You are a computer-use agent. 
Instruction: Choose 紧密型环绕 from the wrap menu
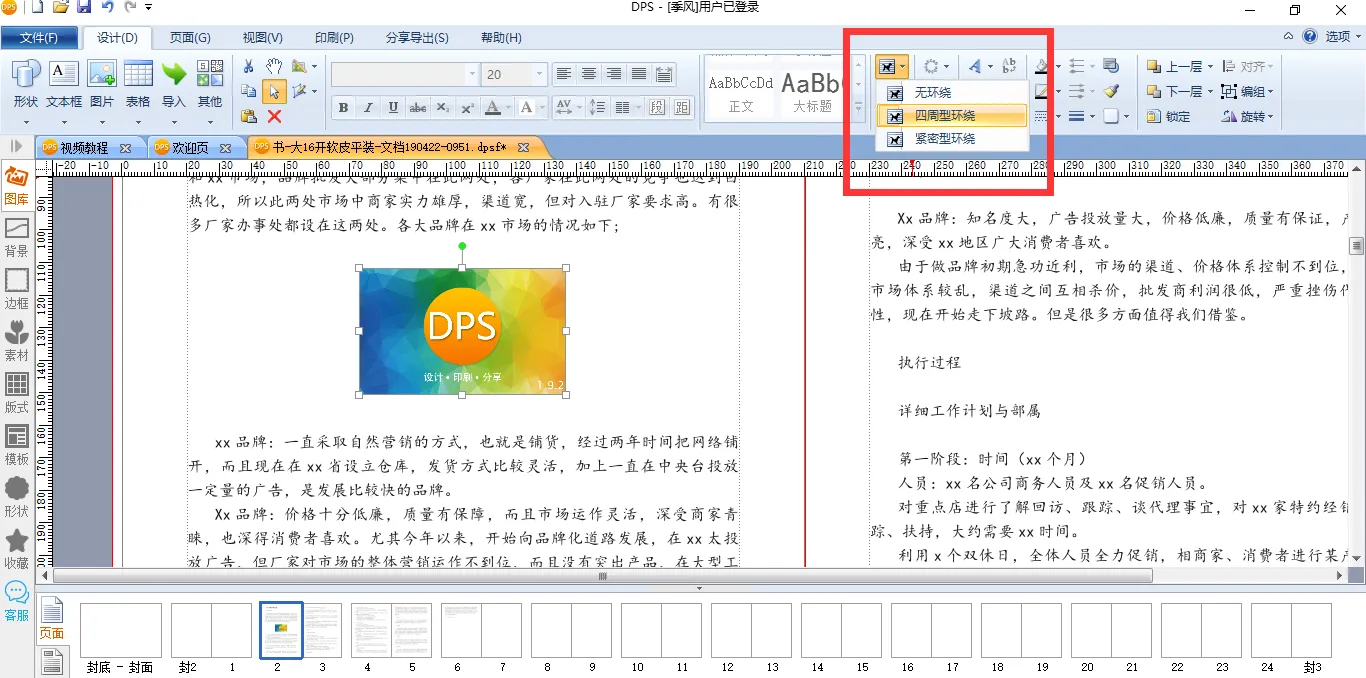[944, 139]
